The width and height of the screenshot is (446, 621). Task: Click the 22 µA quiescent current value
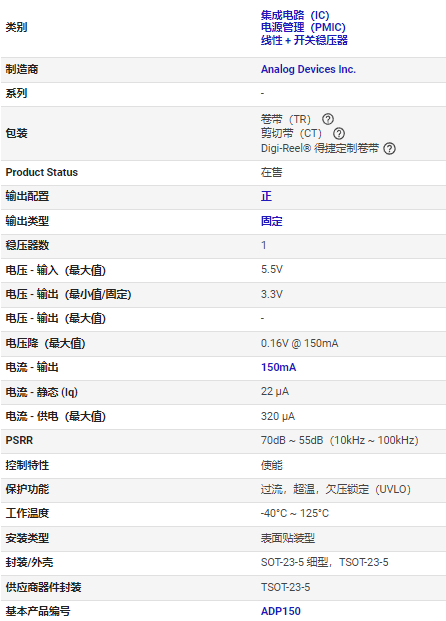pos(275,392)
